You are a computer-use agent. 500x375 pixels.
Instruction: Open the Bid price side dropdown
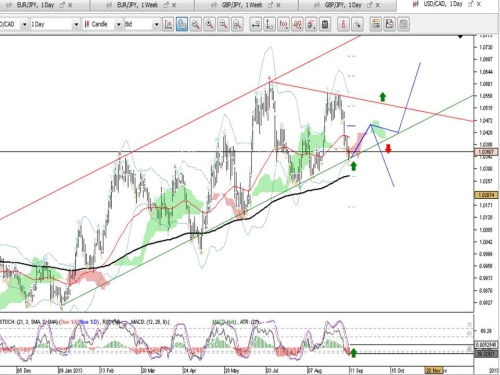pos(142,24)
